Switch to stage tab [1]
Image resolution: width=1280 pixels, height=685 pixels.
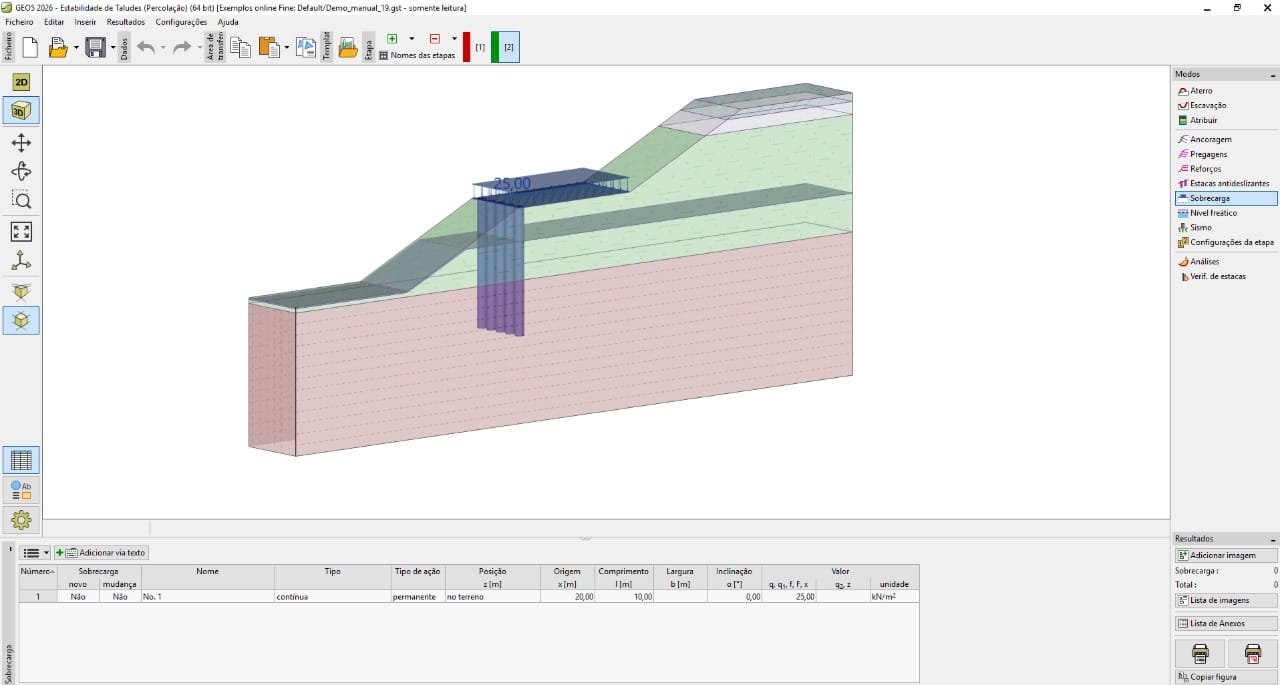click(x=479, y=46)
